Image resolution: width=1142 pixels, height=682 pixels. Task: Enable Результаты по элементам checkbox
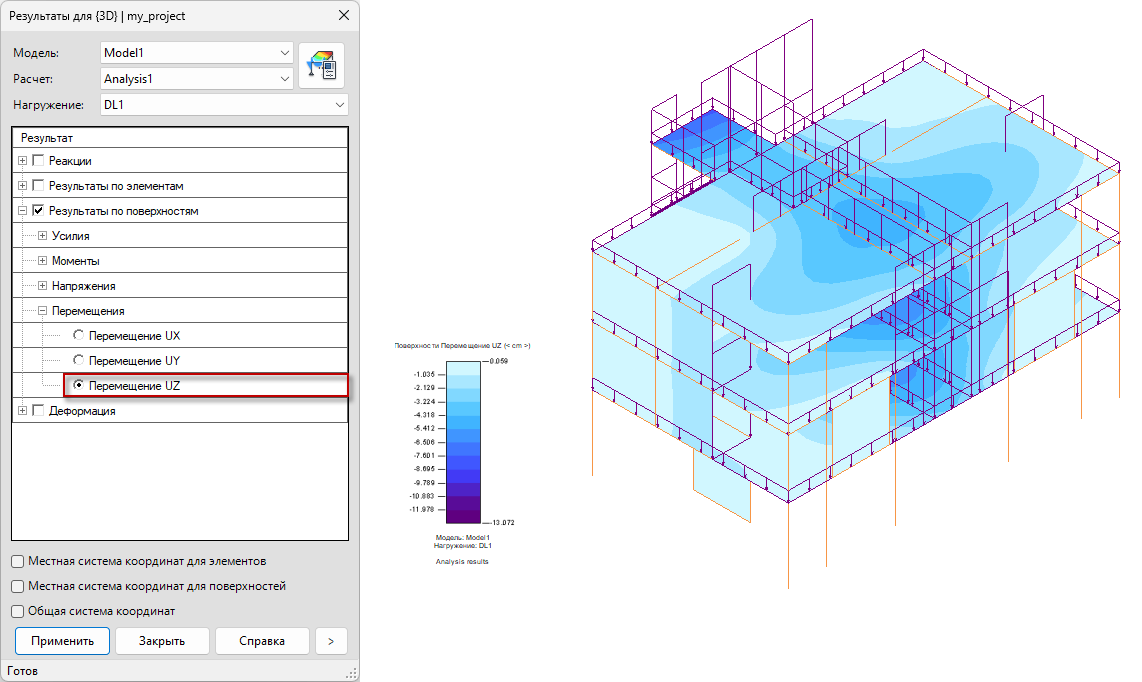tap(39, 186)
